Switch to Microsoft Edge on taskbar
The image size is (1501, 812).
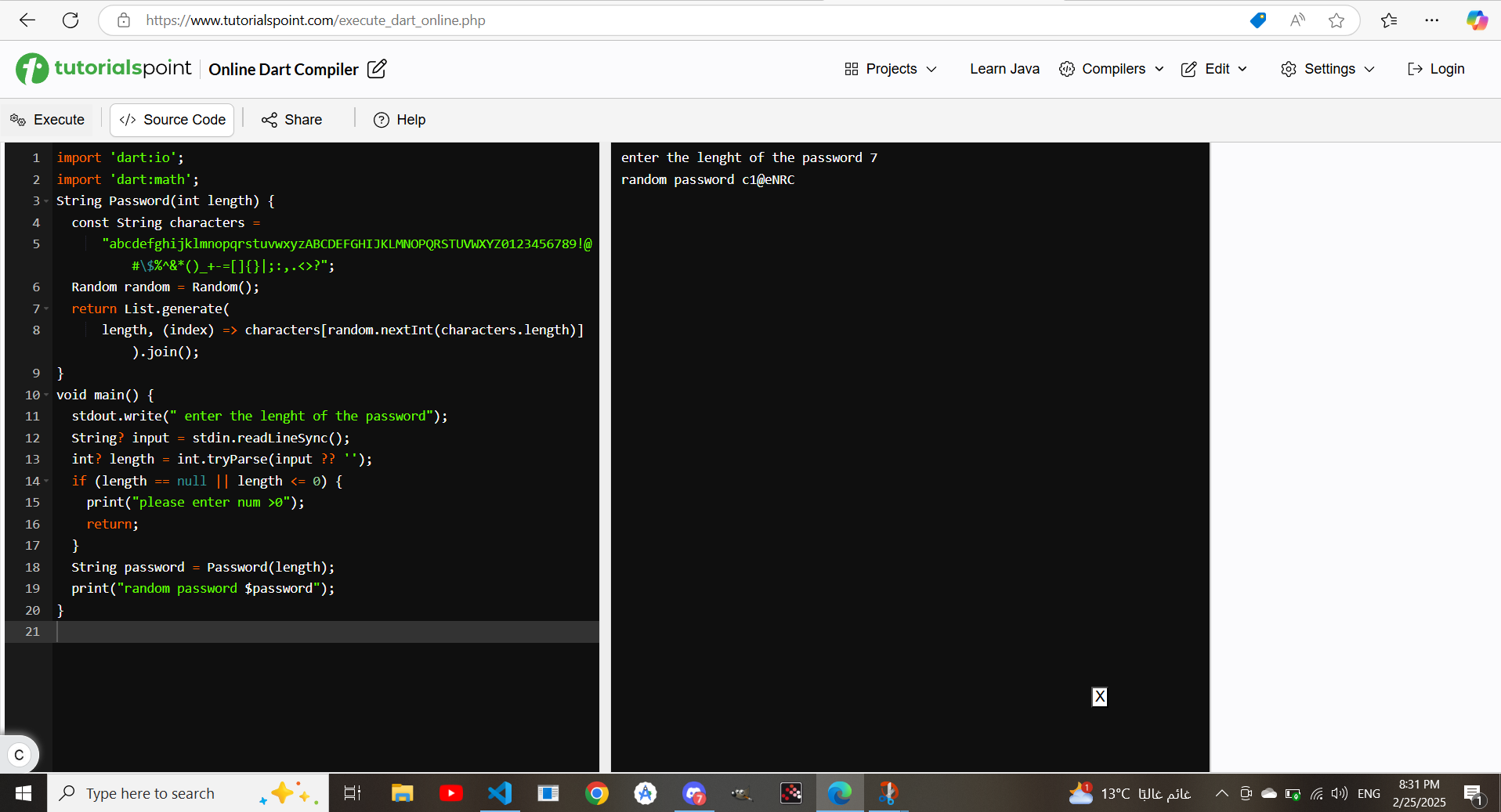840,793
